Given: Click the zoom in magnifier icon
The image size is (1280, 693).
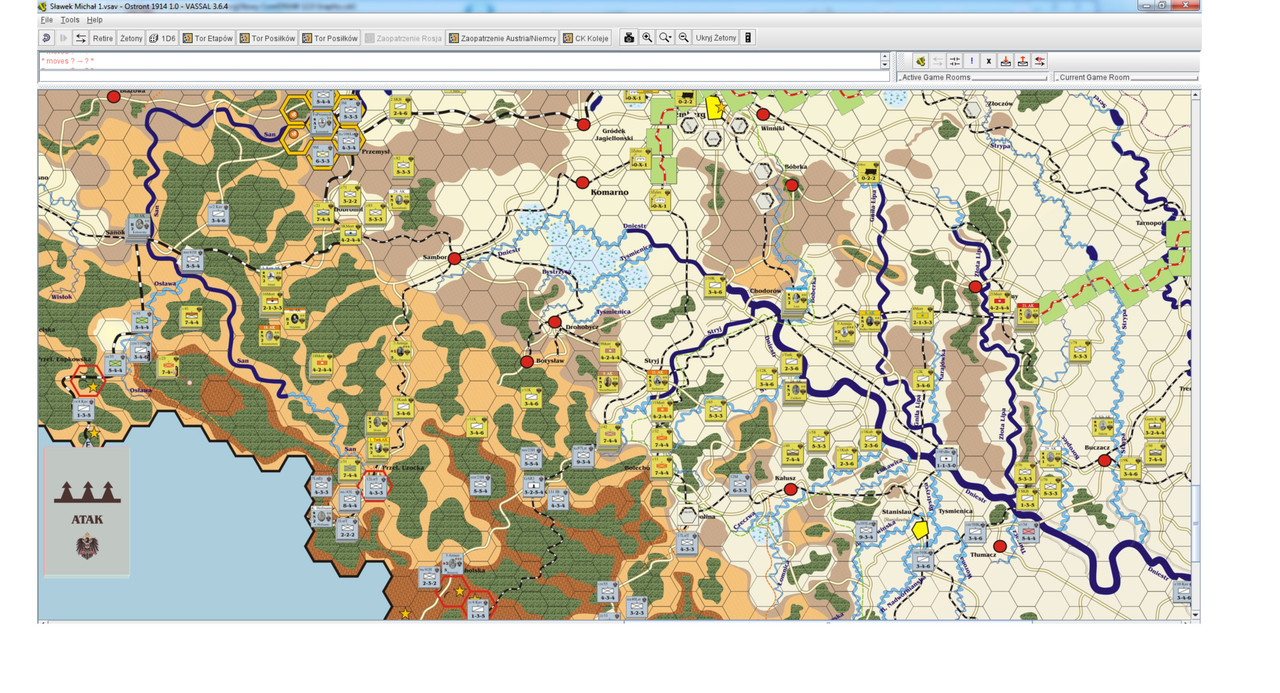Looking at the screenshot, I should pyautogui.click(x=647, y=38).
